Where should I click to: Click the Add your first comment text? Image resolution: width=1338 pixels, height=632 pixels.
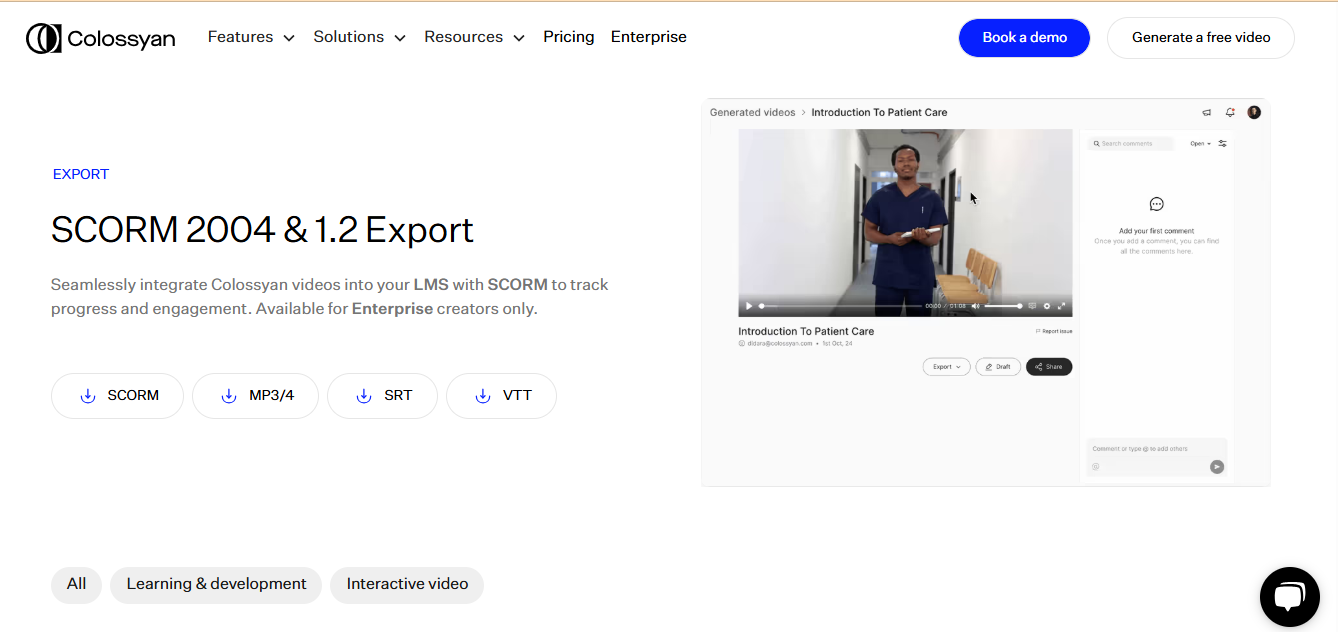(x=1156, y=231)
